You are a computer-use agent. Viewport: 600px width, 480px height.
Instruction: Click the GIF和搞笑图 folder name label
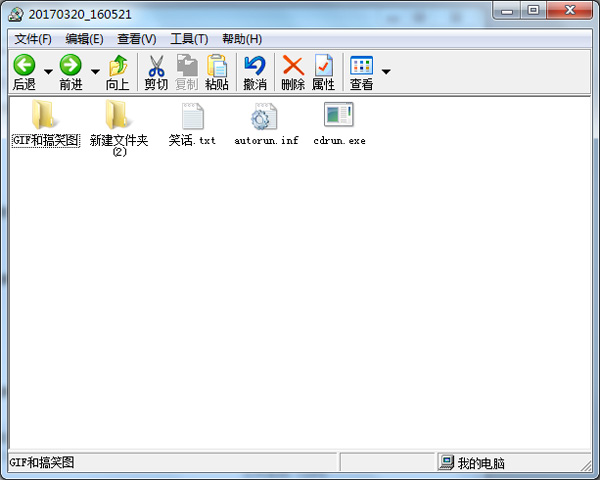tap(46, 140)
